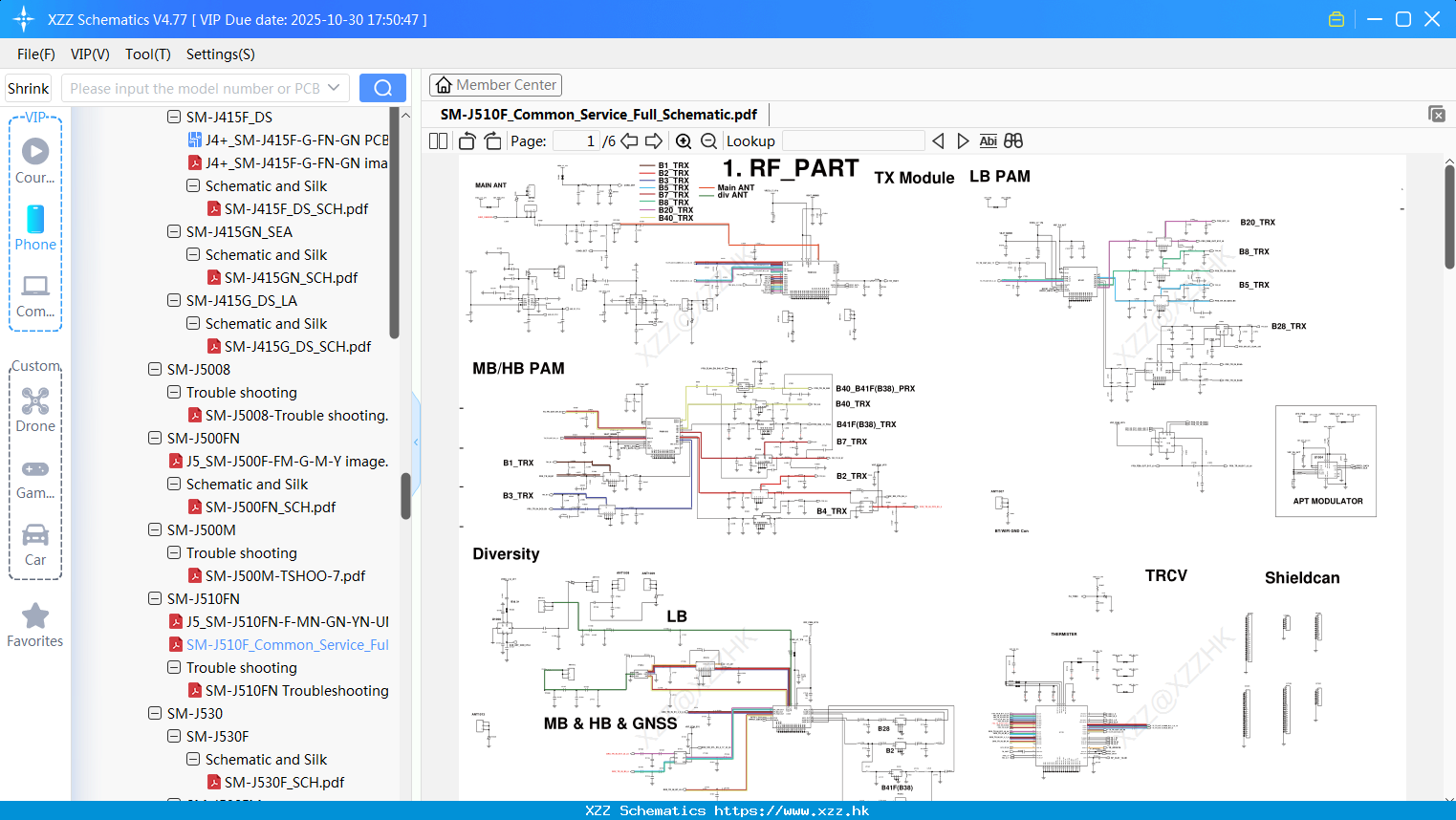Viewport: 1456px width, 820px height.
Task: Collapse the SM-J500M node
Action: [155, 529]
